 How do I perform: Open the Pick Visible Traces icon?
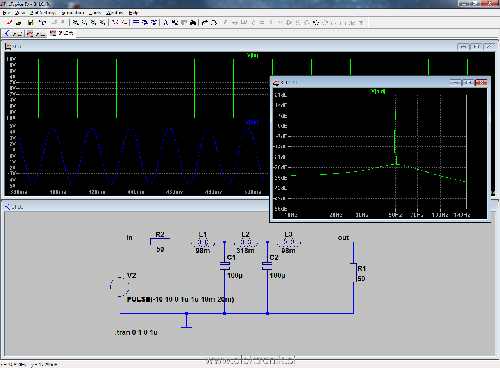[115, 23]
